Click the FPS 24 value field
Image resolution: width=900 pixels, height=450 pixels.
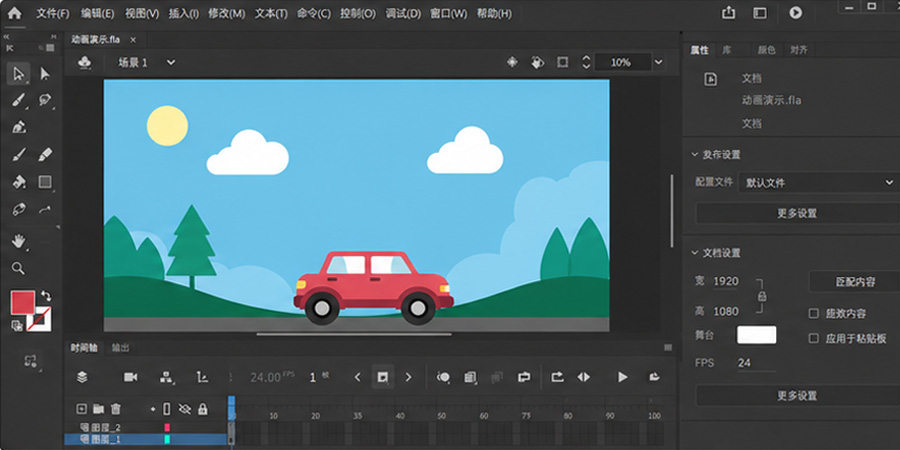tap(757, 363)
